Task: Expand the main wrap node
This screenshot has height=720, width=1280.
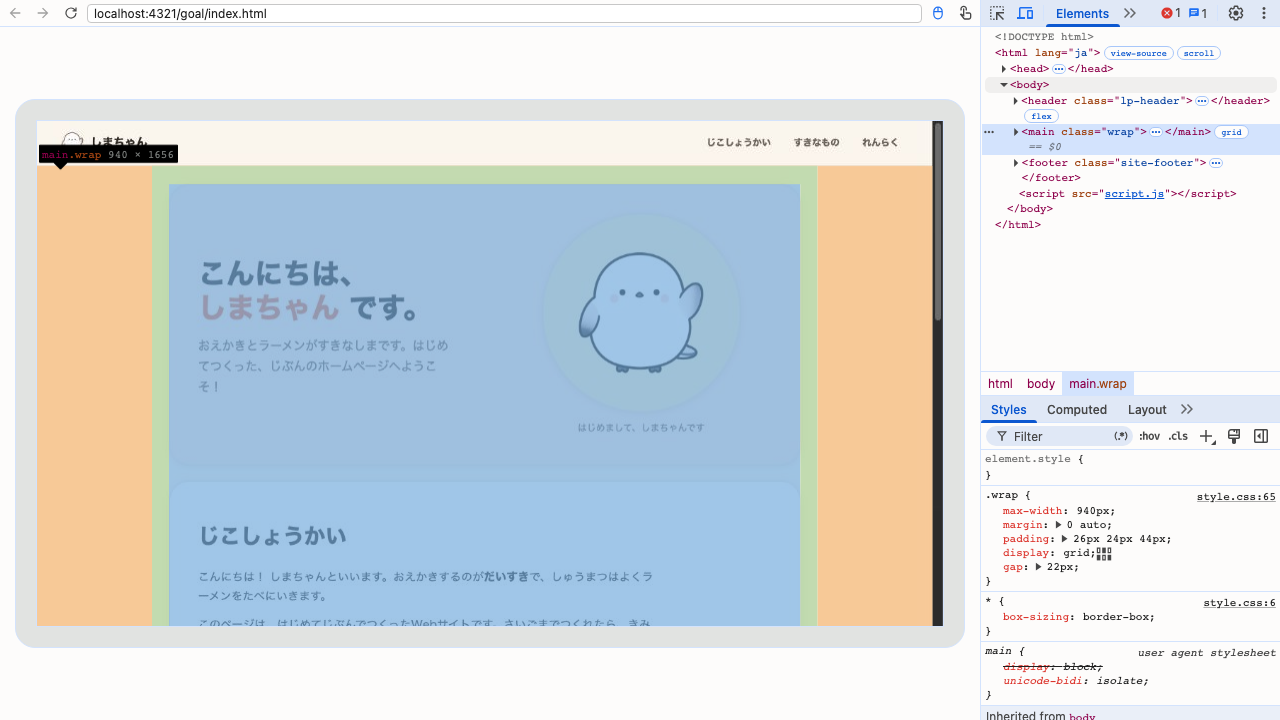Action: (x=1016, y=132)
